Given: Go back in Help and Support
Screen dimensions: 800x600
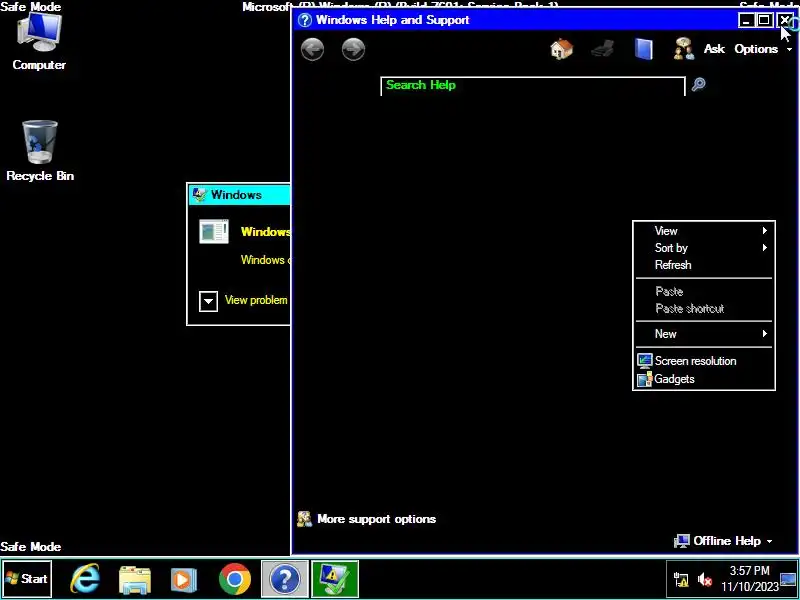Looking at the screenshot, I should tap(312, 49).
